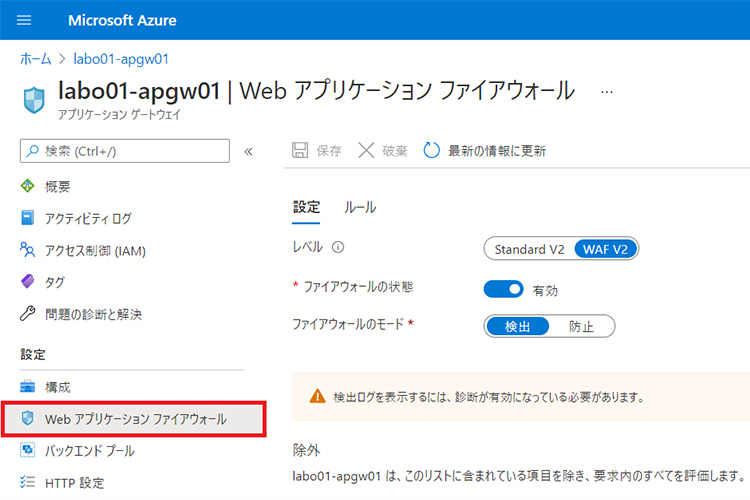This screenshot has width=750, height=500.
Task: Focus the 検索 (Ctrl+/) search box
Action: [x=125, y=151]
